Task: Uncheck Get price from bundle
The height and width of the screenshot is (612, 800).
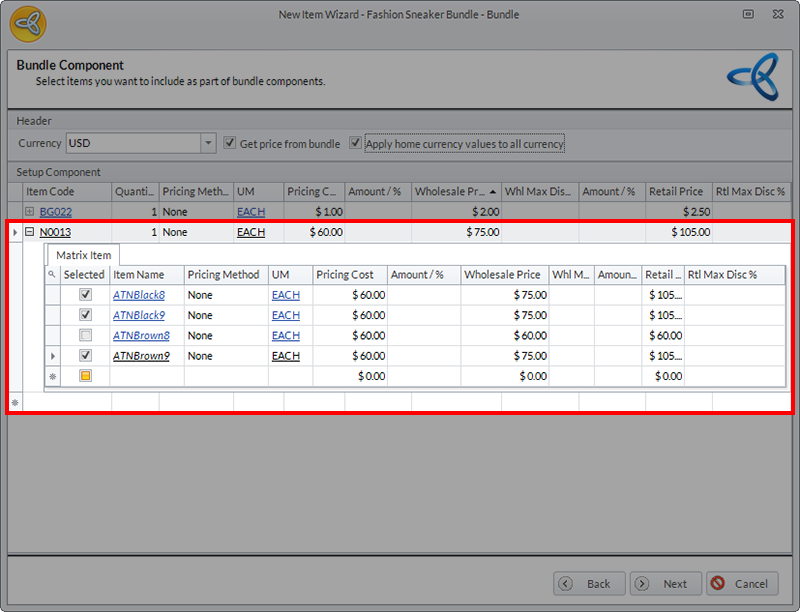Action: (x=230, y=143)
